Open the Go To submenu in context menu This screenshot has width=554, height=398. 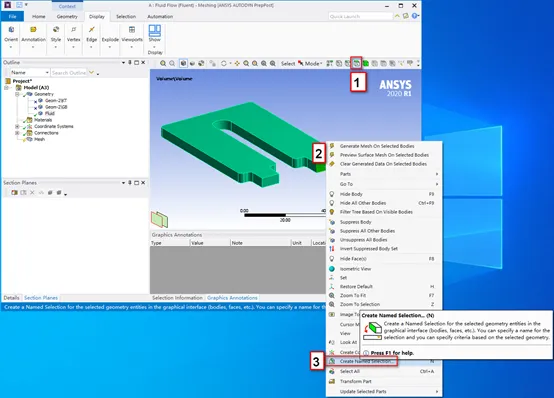click(x=384, y=184)
